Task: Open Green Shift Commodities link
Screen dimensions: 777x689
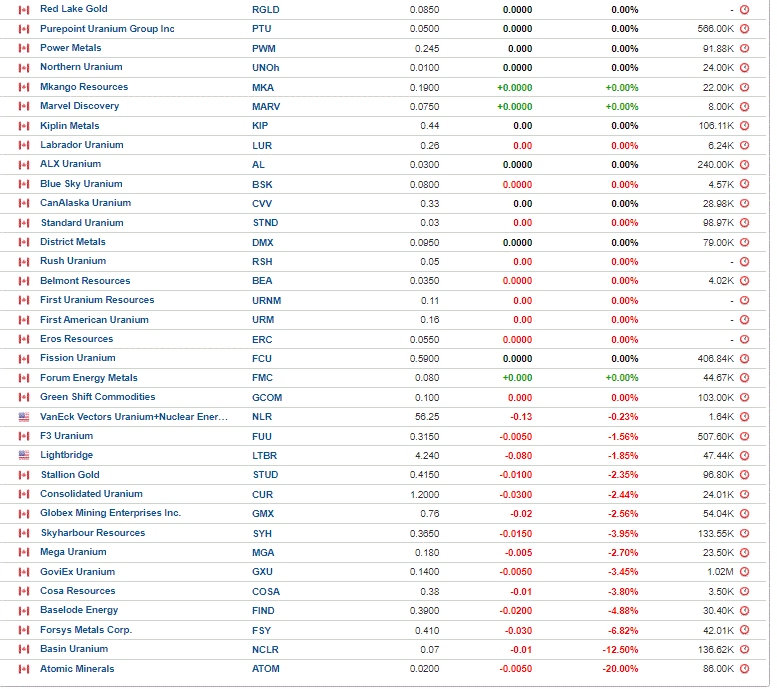Action: click(x=97, y=397)
